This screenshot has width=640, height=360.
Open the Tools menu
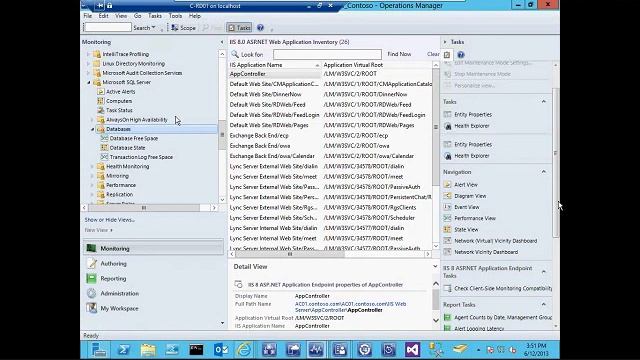175,16
